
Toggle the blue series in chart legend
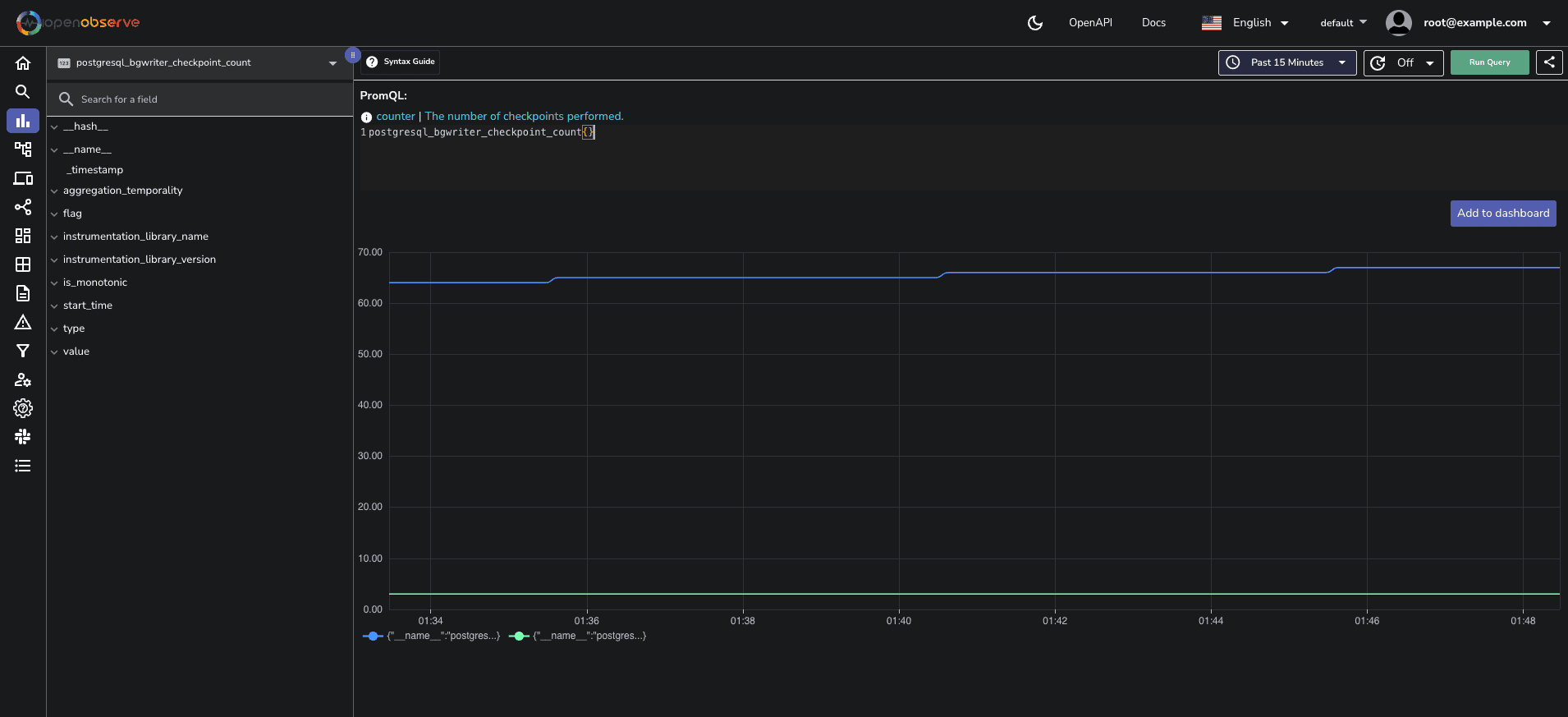click(432, 636)
